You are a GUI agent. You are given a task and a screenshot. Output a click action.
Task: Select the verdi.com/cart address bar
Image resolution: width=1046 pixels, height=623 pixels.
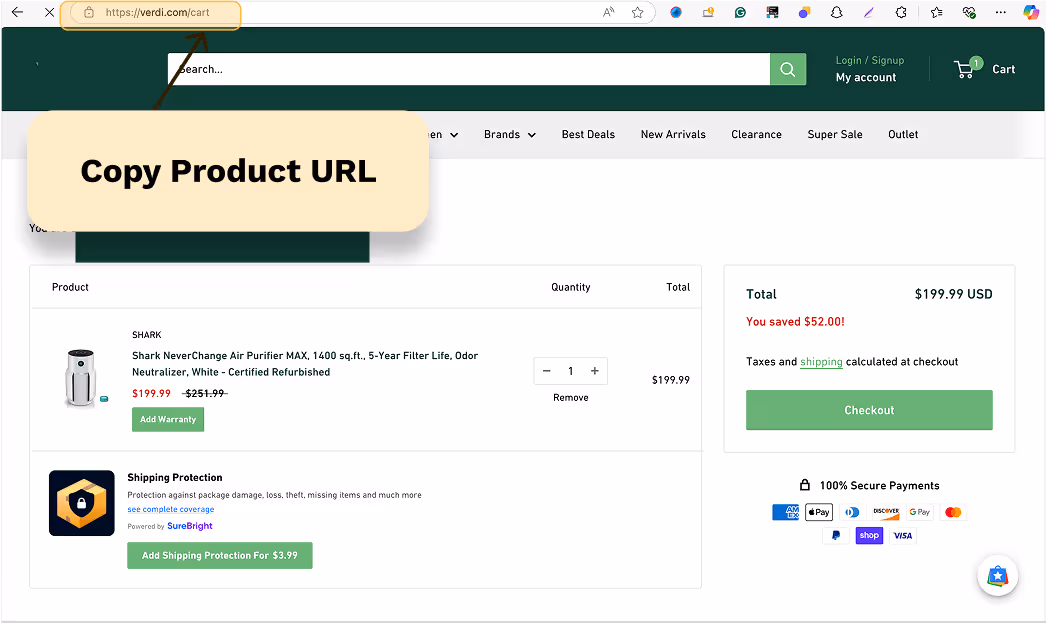(x=157, y=12)
